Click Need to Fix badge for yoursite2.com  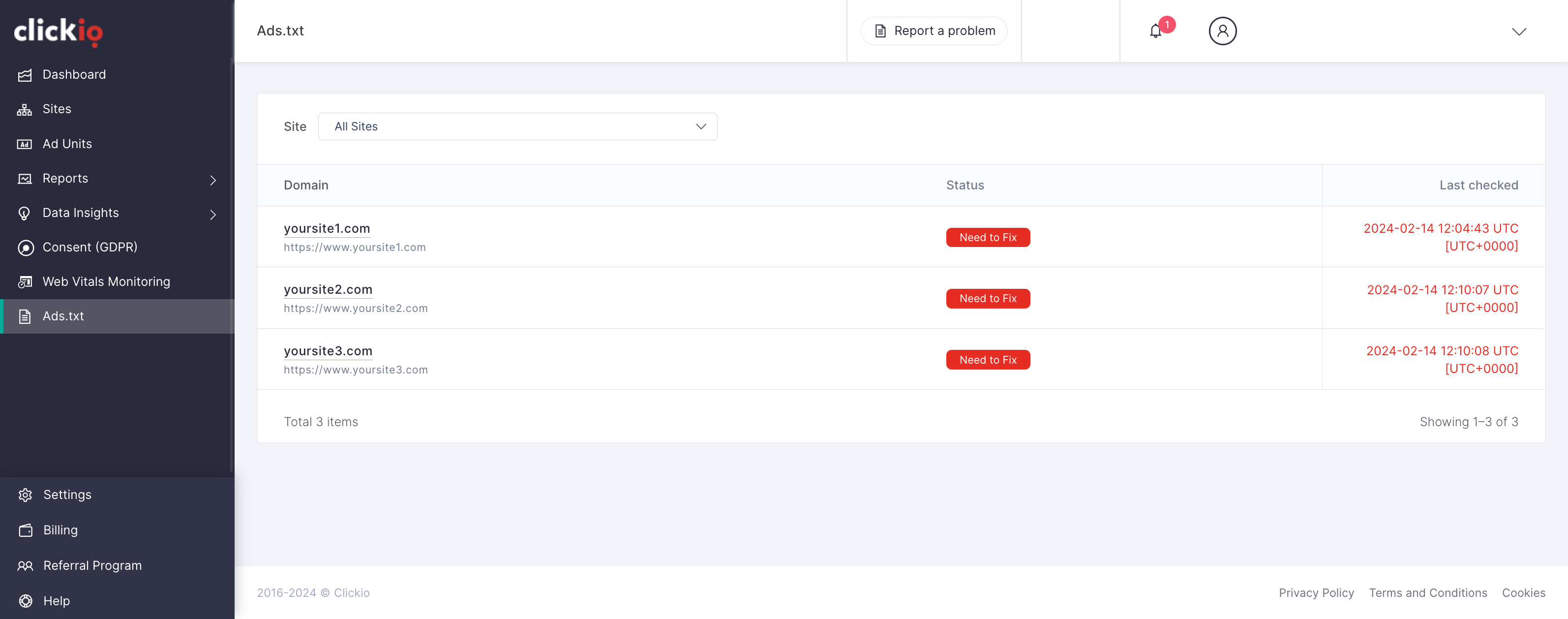click(x=988, y=298)
